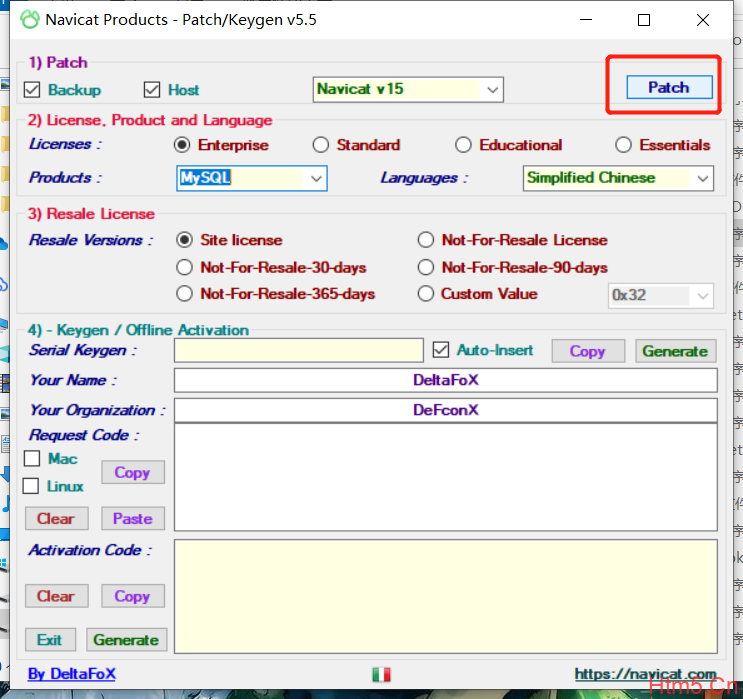Click Copy button beside the Mac checkbox
743x699 pixels.
[133, 472]
